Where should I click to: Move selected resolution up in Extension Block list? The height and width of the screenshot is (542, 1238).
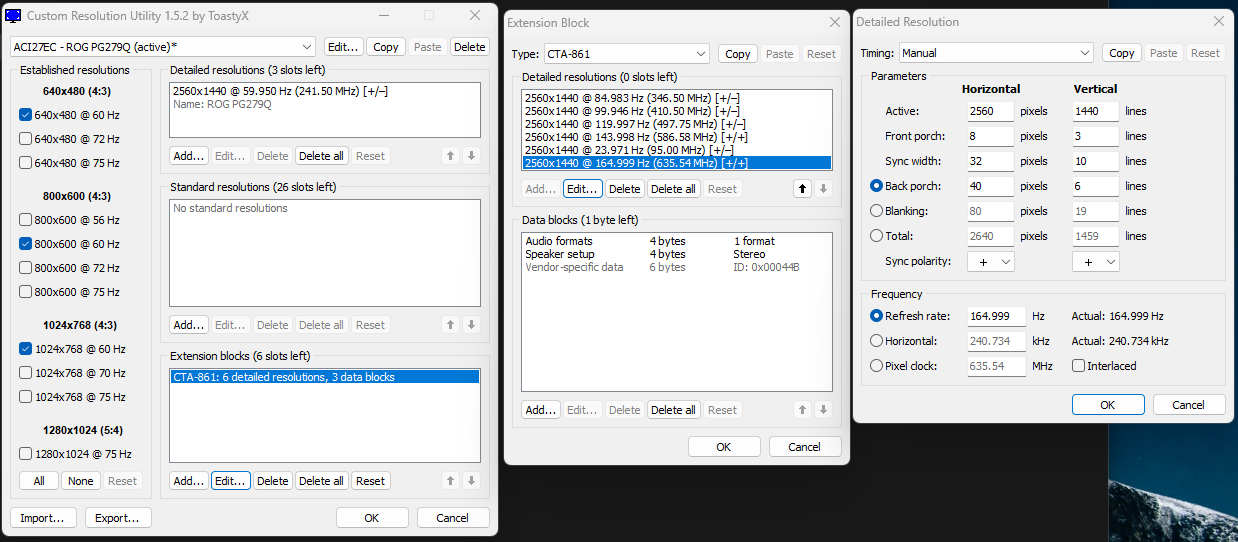[x=802, y=189]
